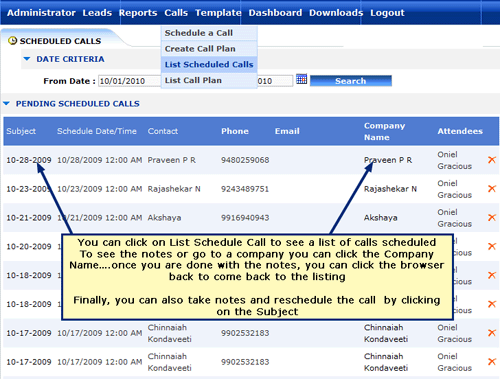Open the Administrator menu
500x379 pixels.
(x=41, y=13)
